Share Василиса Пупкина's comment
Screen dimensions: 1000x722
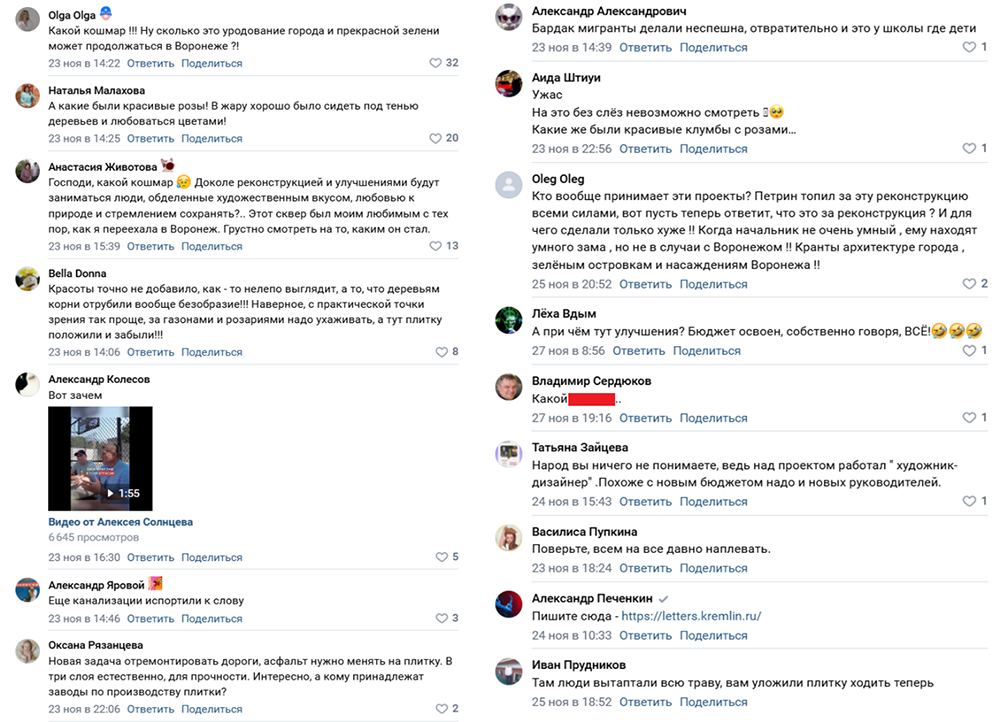[x=713, y=568]
